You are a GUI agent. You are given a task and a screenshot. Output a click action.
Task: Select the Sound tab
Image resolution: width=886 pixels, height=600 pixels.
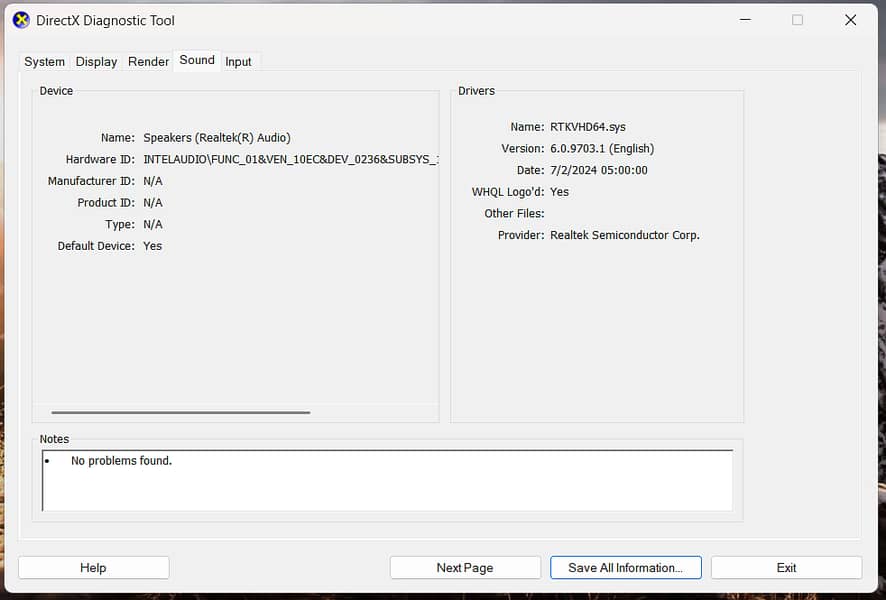click(x=197, y=60)
